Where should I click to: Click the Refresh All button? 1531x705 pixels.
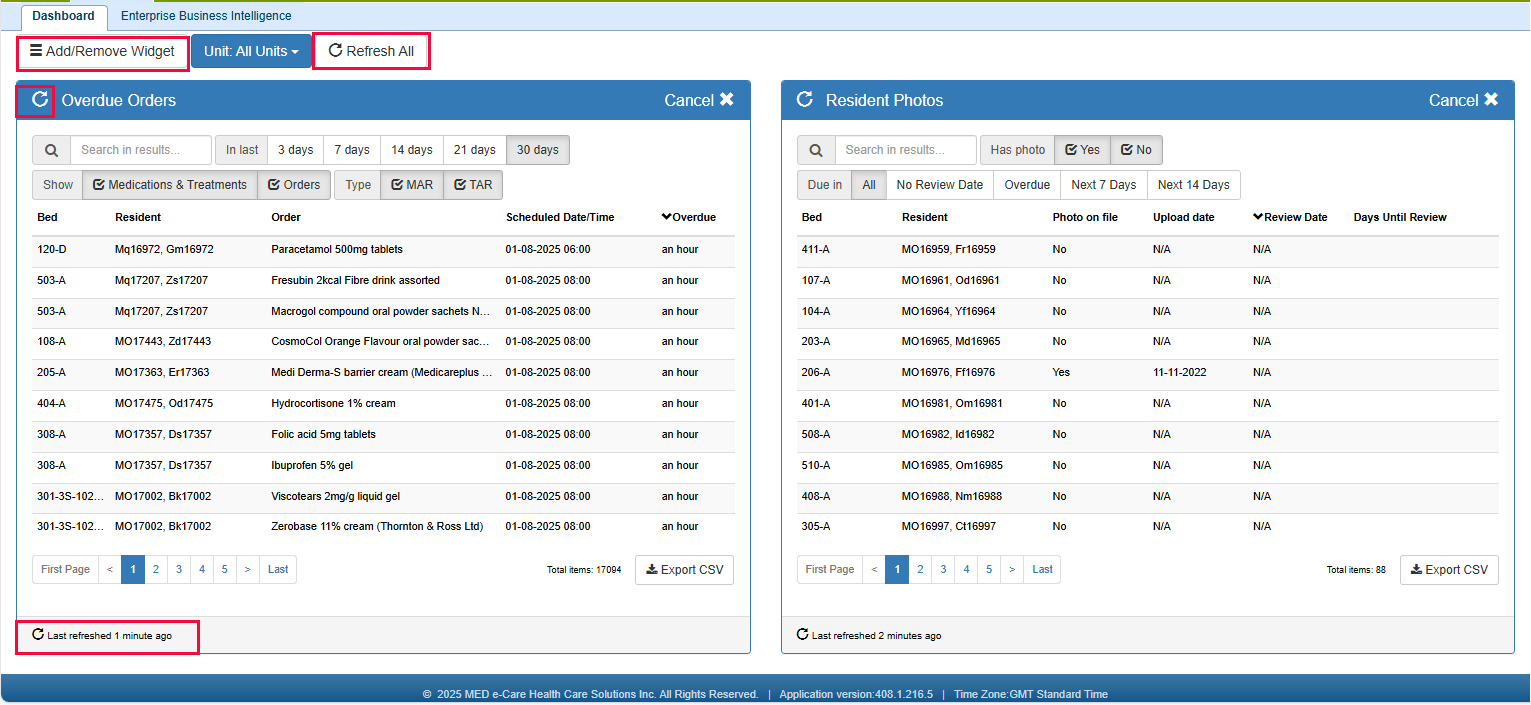[371, 51]
